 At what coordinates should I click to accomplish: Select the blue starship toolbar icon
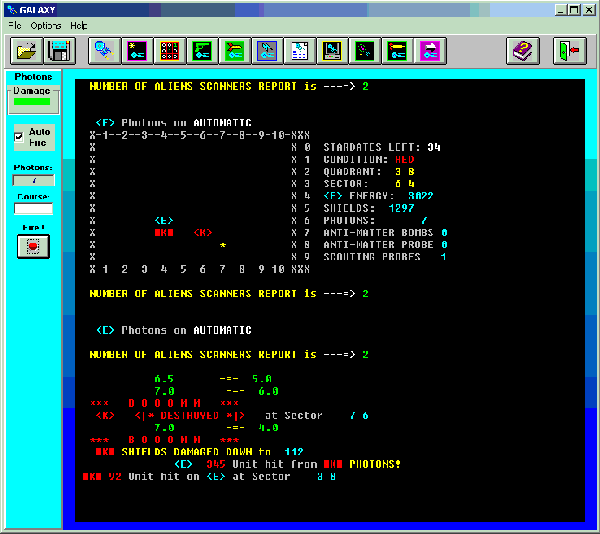pos(104,51)
